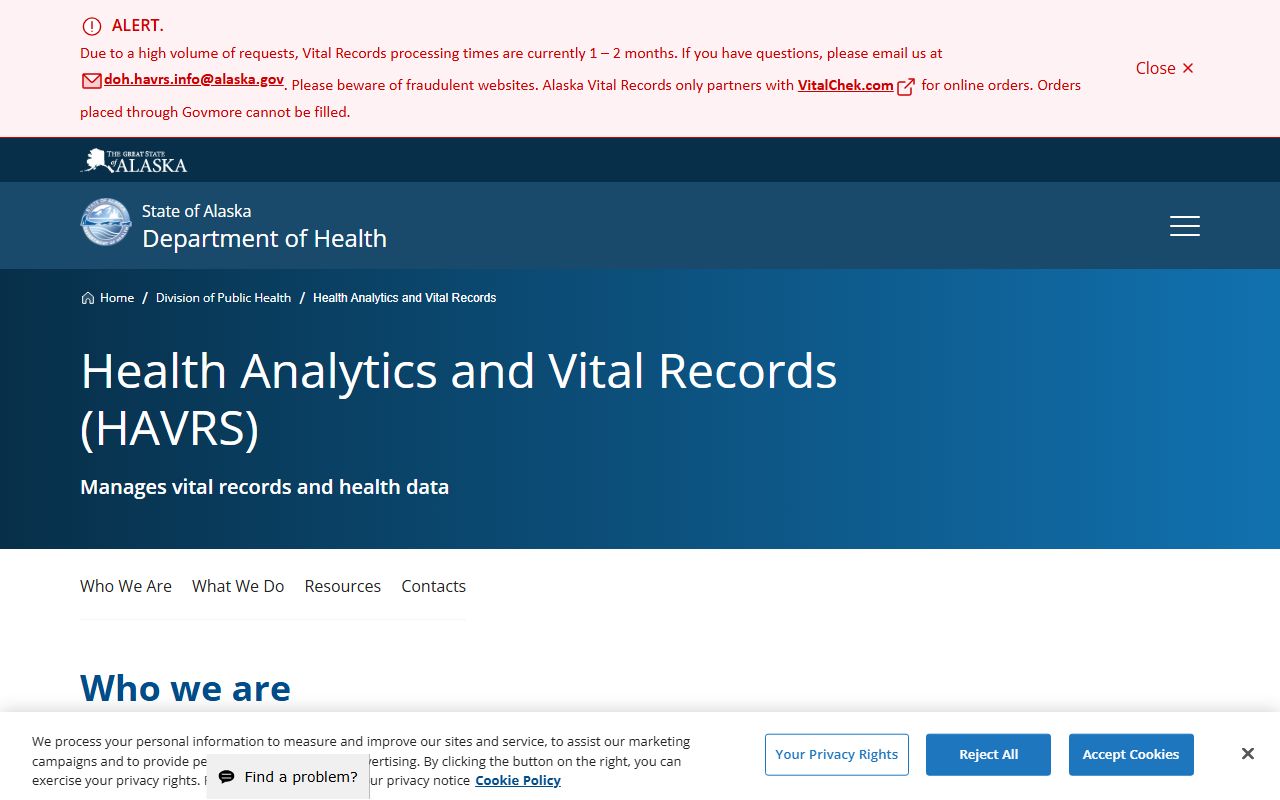Jump to the Who We Are section
The width and height of the screenshot is (1280, 800).
tap(126, 586)
